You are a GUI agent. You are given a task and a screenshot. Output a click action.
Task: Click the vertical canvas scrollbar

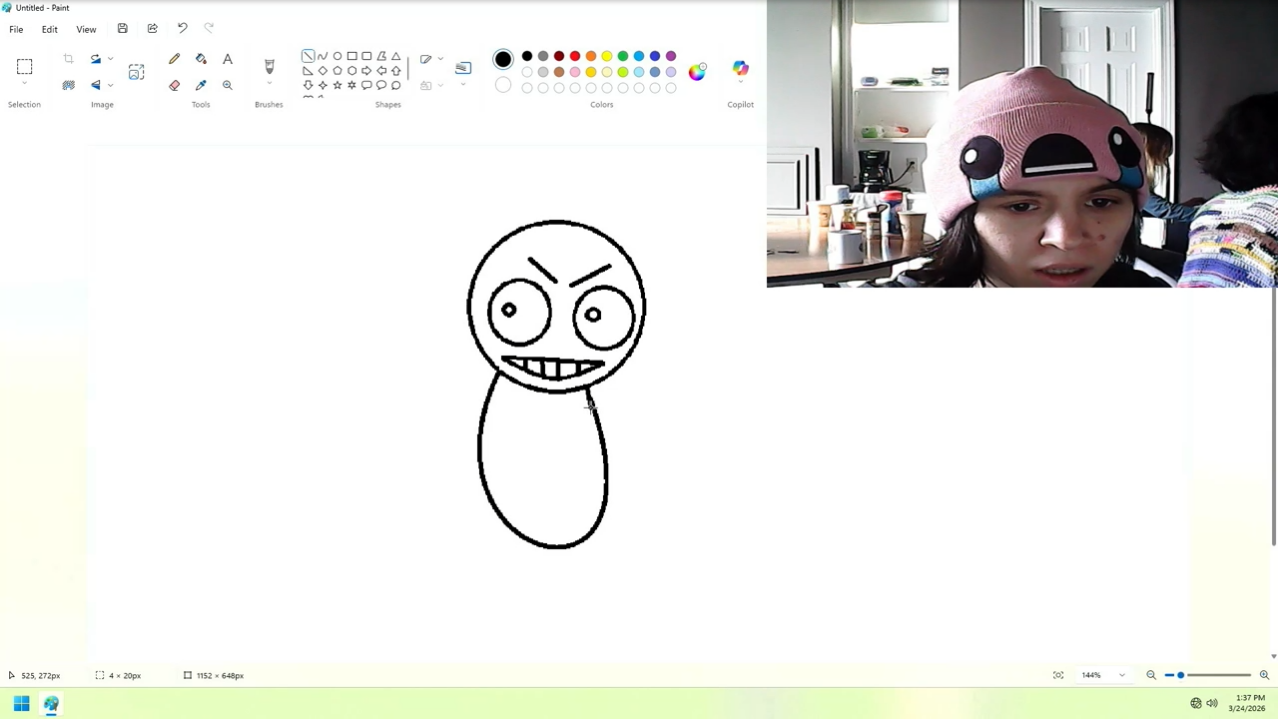coord(1274,417)
